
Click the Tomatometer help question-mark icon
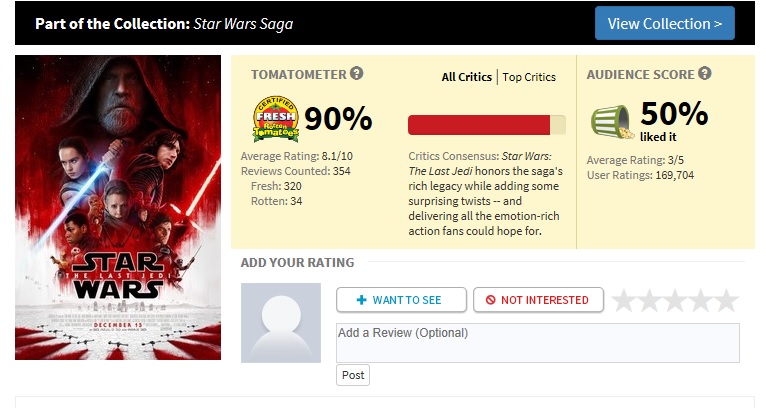[357, 74]
